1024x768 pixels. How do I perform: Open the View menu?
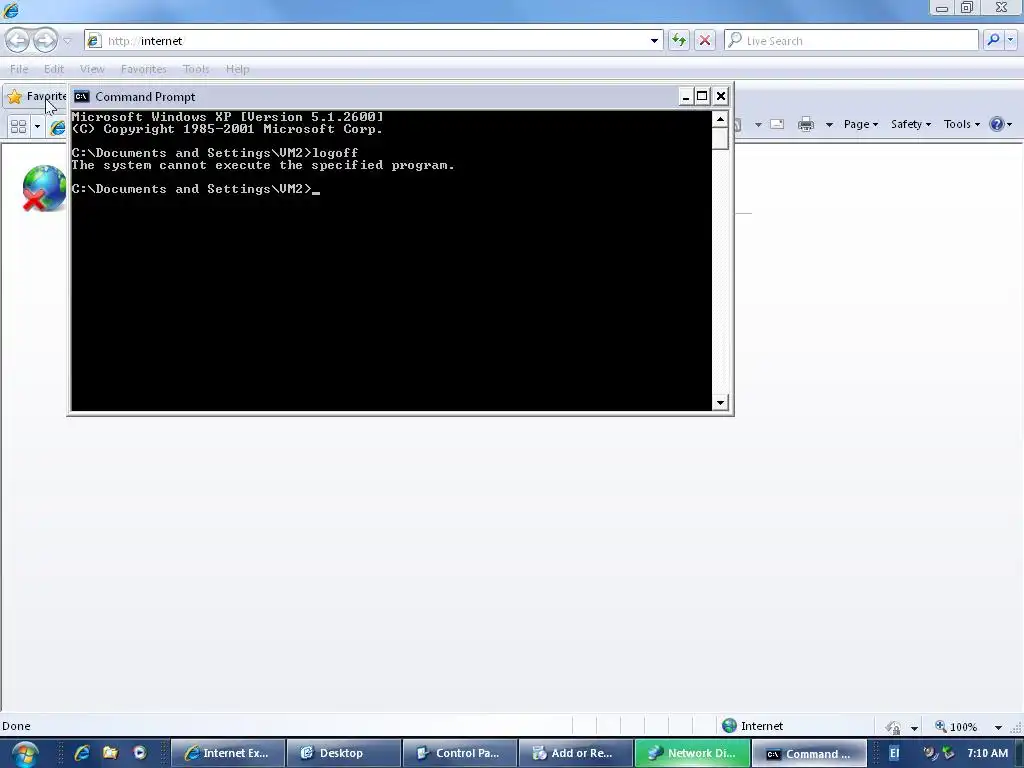click(x=92, y=69)
